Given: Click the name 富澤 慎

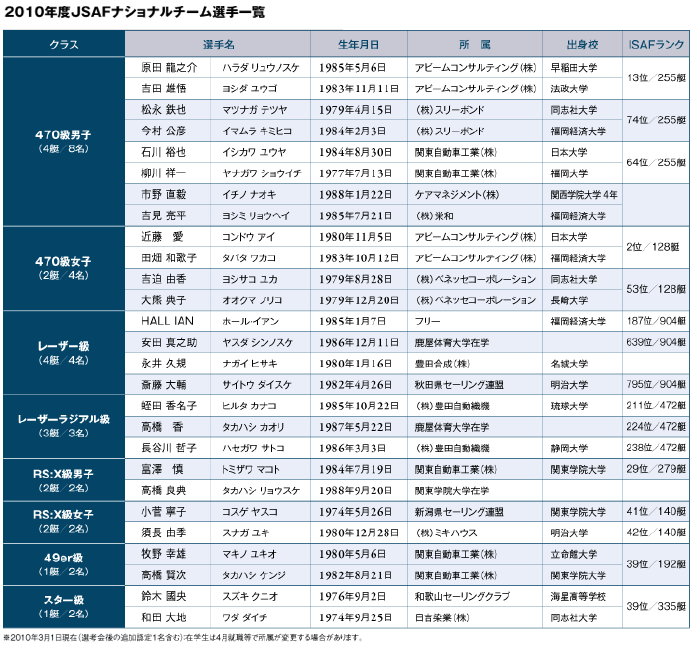Looking at the screenshot, I should tap(162, 470).
